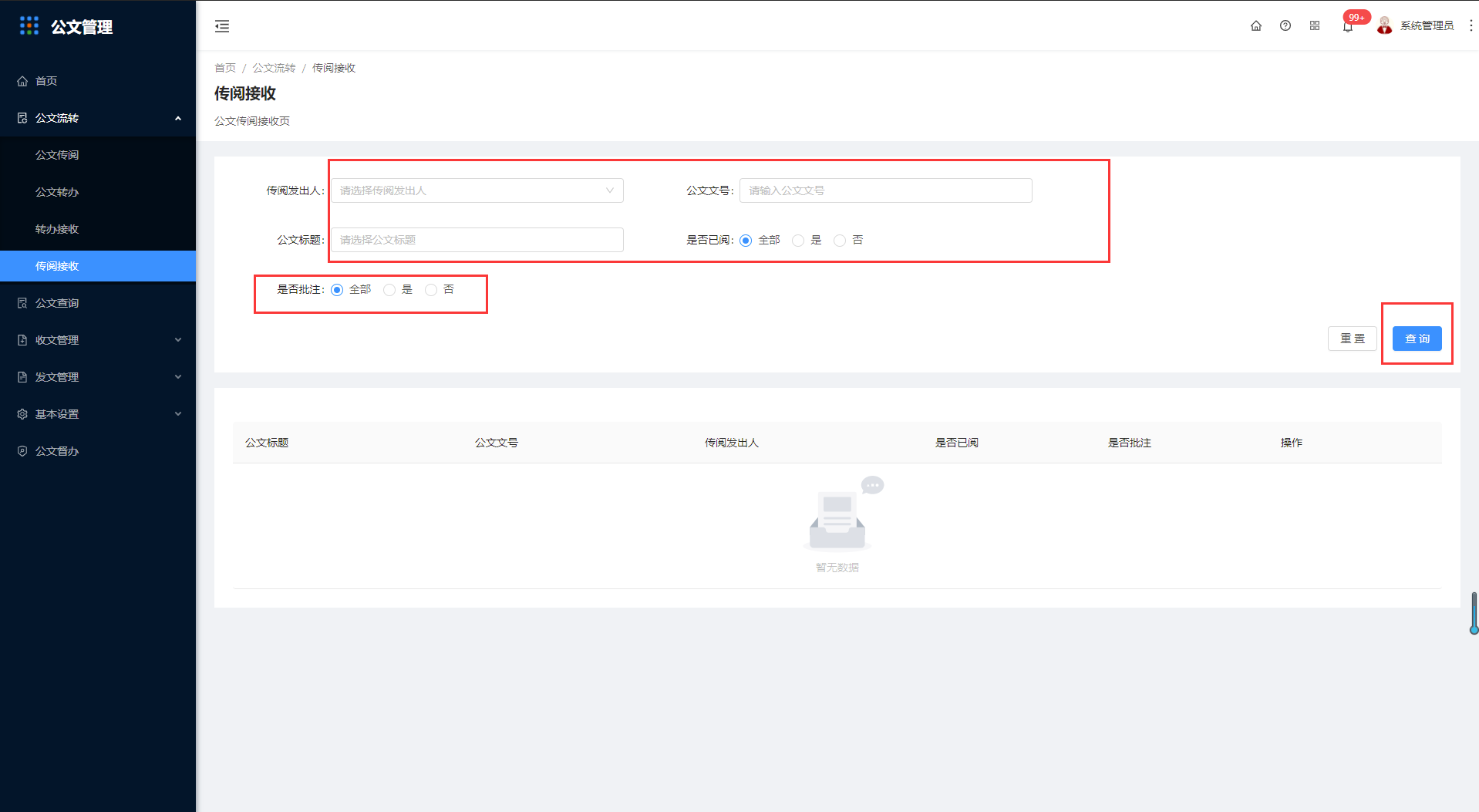
Task: Click 公文流转 breadcrumb link
Action: click(x=274, y=68)
